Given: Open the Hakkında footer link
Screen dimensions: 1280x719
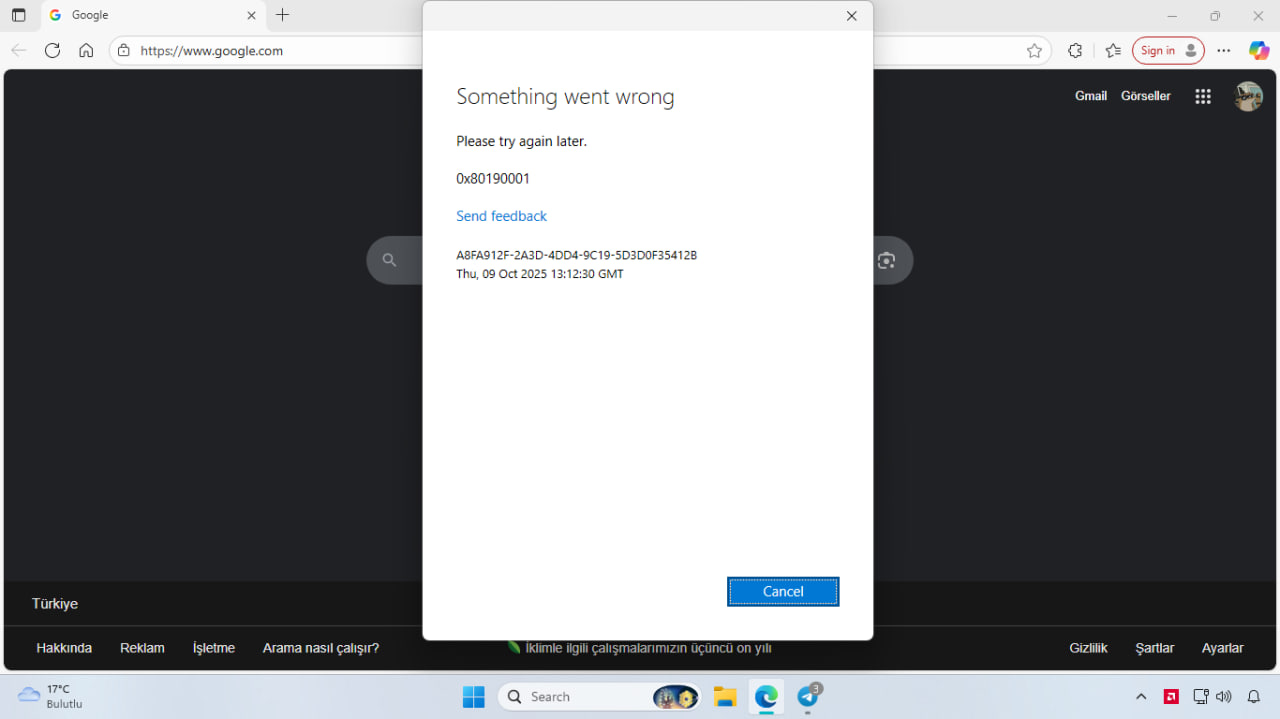Looking at the screenshot, I should click(64, 648).
